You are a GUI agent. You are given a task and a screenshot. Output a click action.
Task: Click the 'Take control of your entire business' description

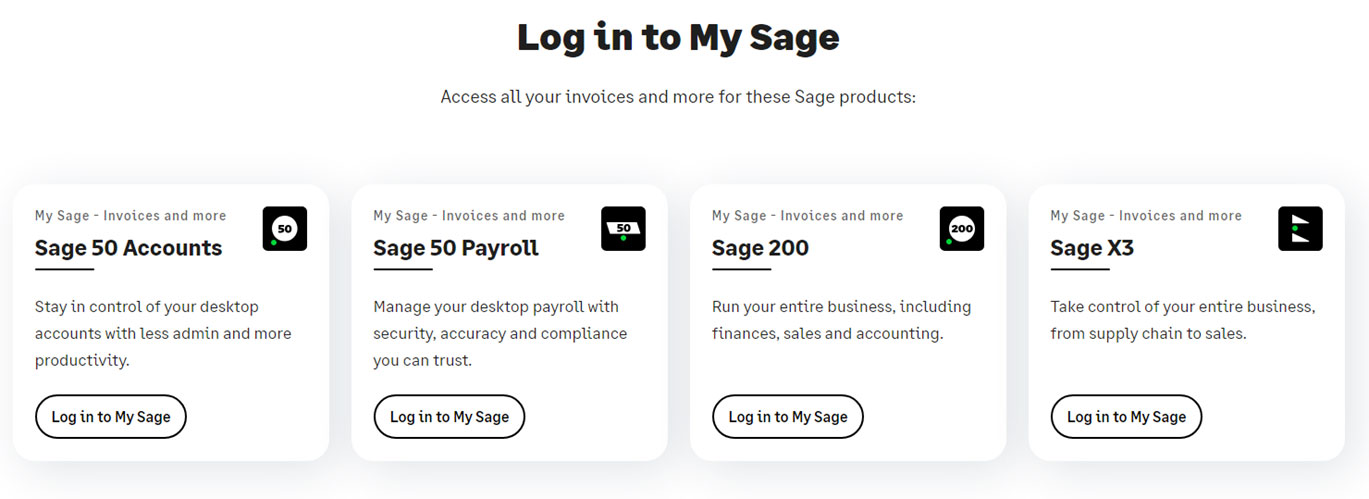click(1183, 320)
